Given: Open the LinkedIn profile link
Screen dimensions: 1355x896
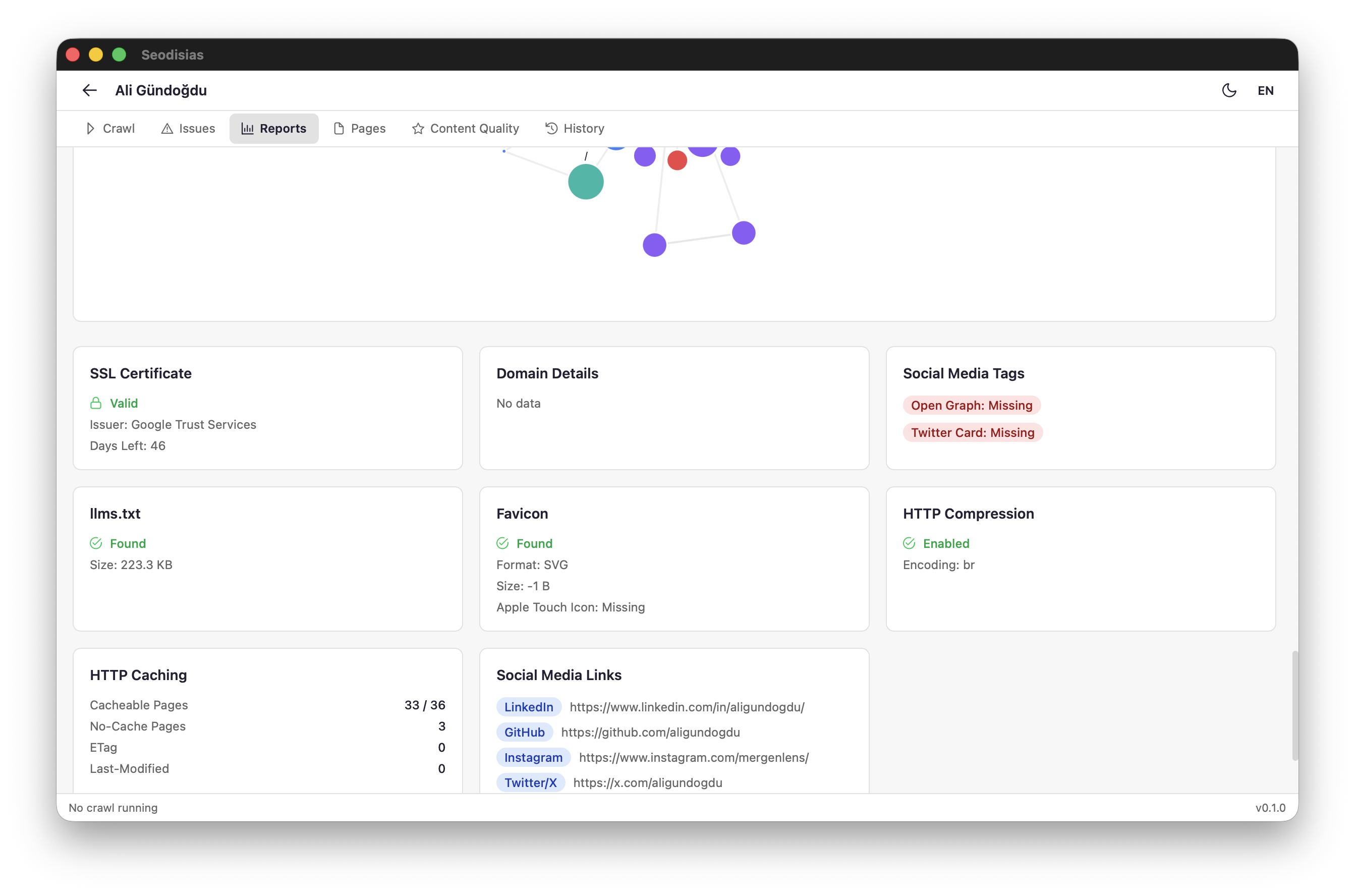Looking at the screenshot, I should [687, 707].
